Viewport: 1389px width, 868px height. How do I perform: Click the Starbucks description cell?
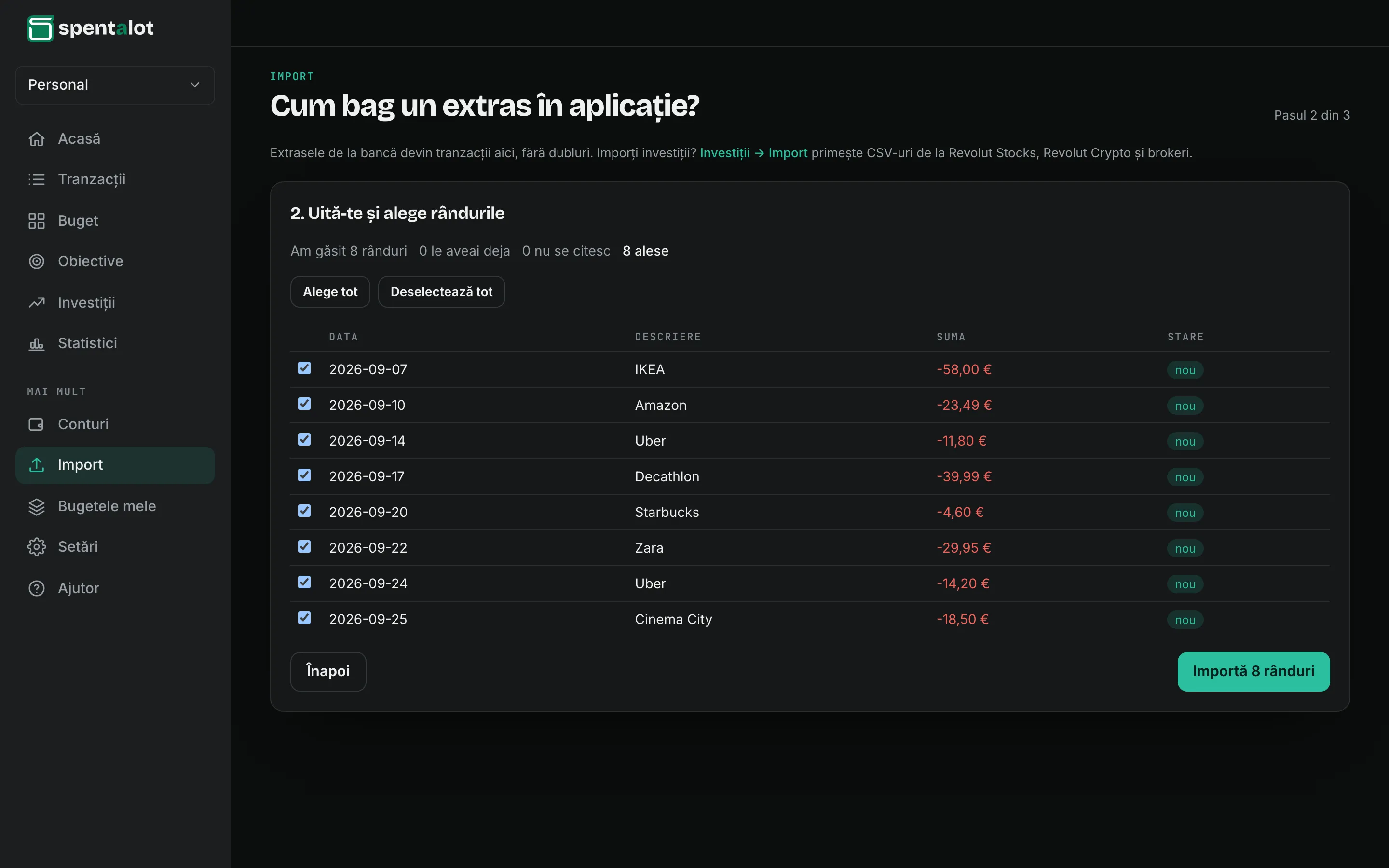[x=667, y=512]
